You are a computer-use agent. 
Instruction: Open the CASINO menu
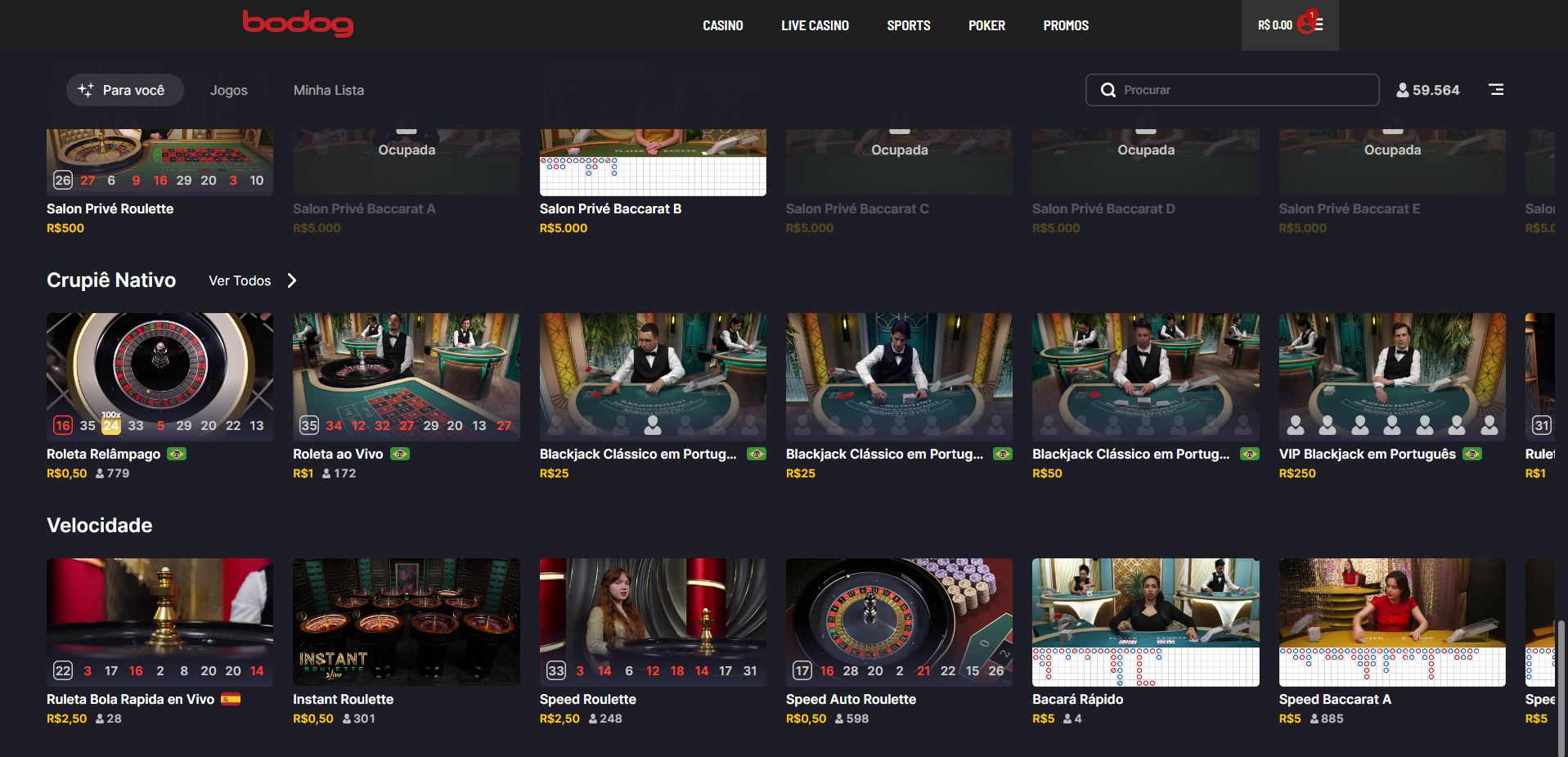click(723, 25)
